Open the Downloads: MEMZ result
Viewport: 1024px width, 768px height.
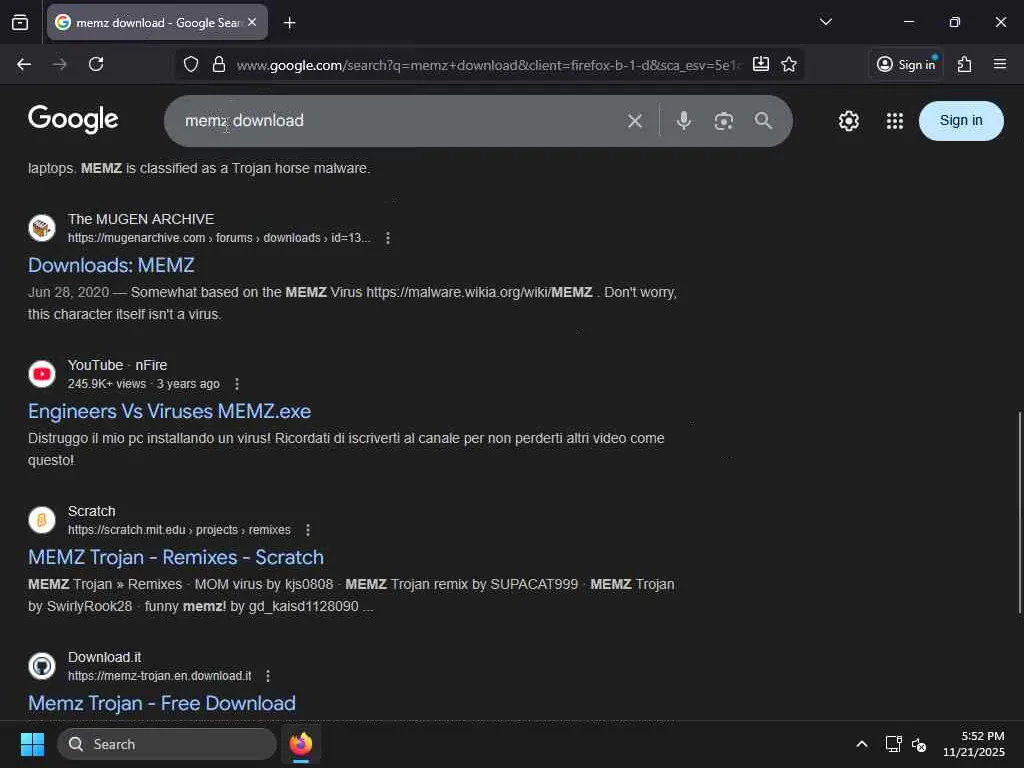tap(111, 265)
